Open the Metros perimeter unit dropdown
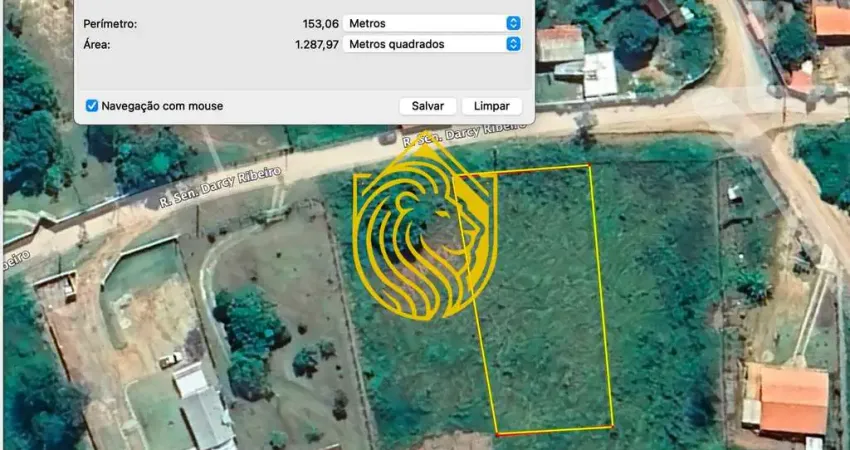Image resolution: width=850 pixels, height=450 pixels. 432,23
